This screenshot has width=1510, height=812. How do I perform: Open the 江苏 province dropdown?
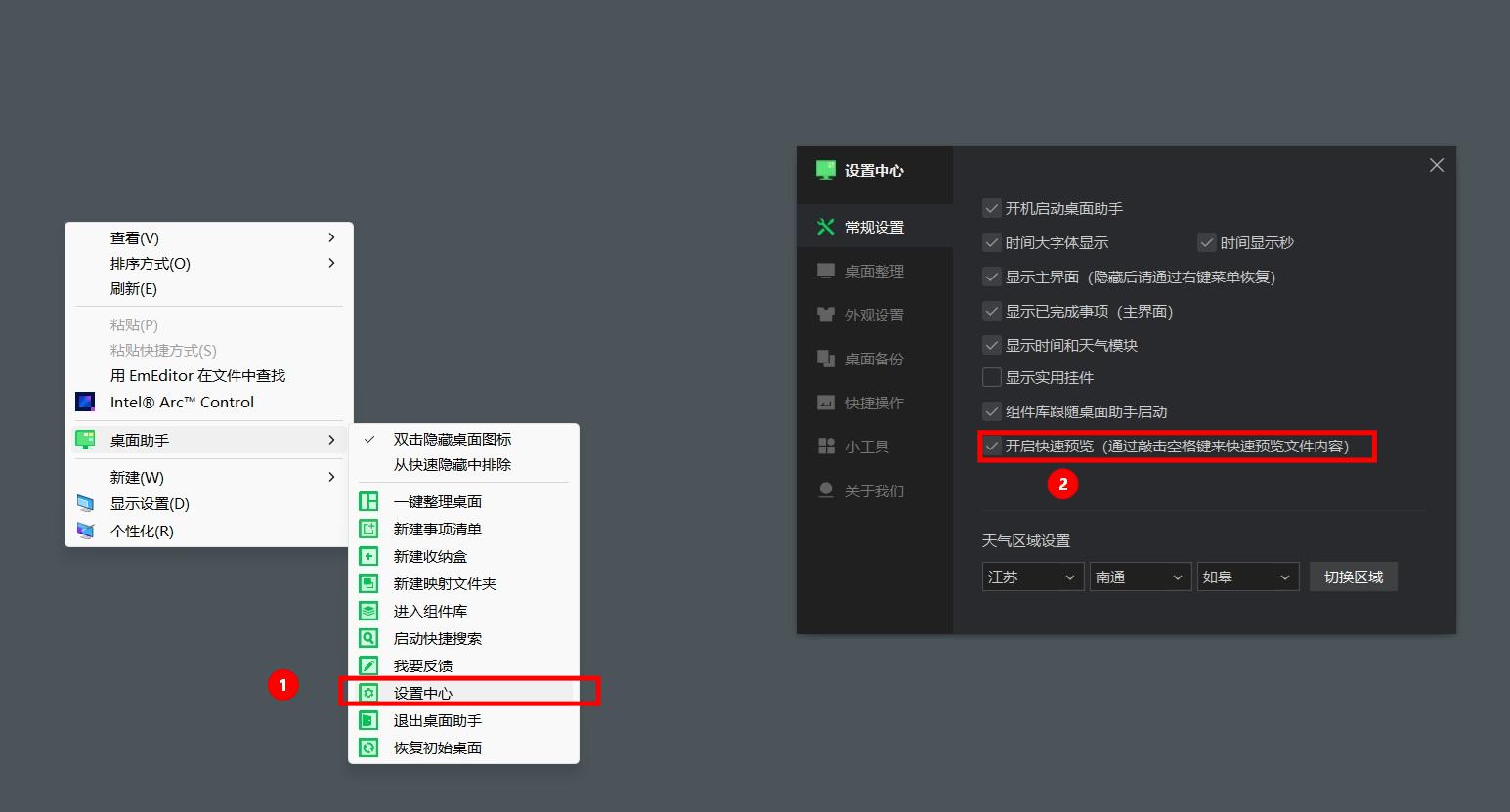[x=1033, y=577]
